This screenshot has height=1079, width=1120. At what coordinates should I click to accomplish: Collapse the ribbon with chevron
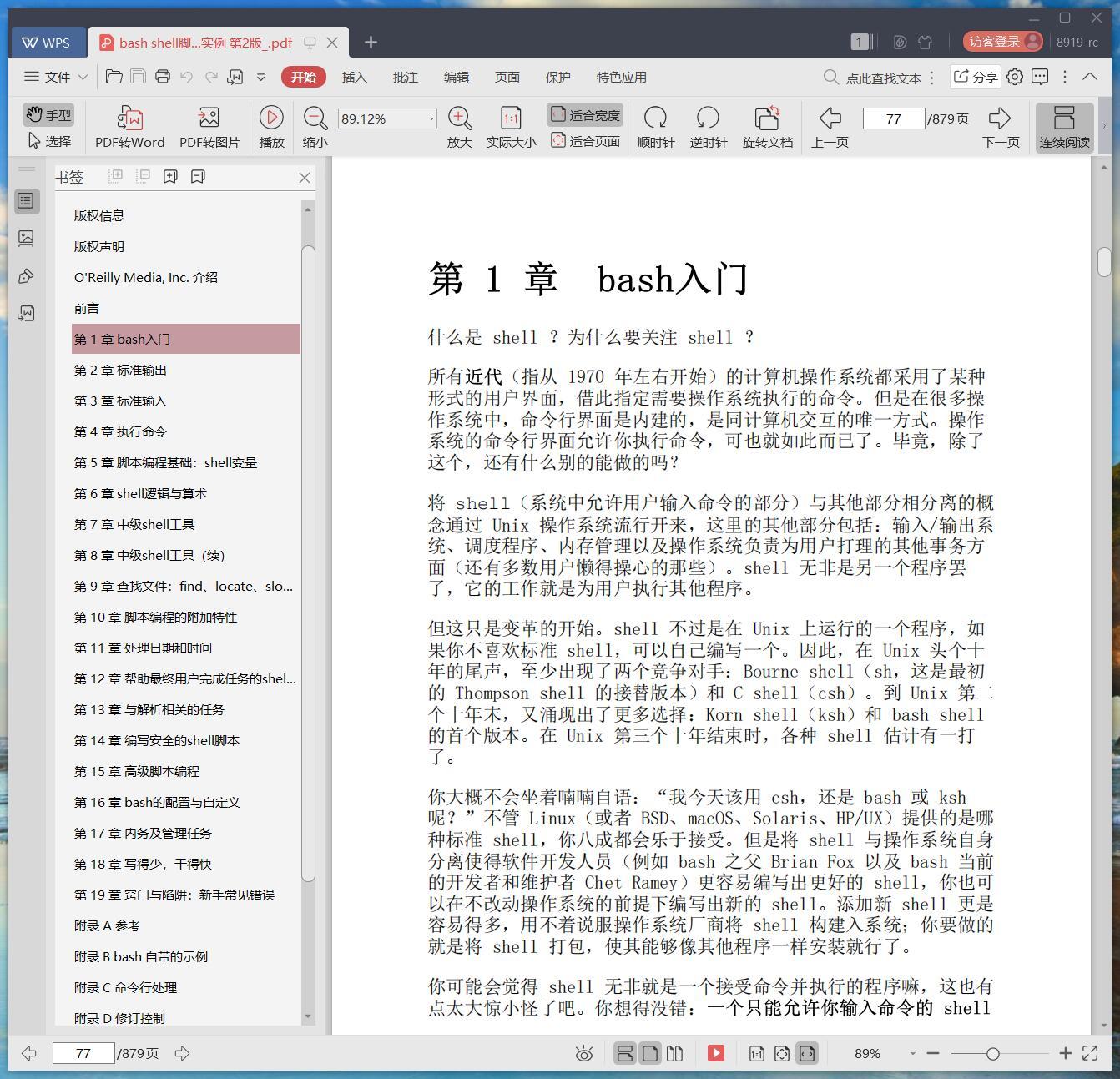pyautogui.click(x=1090, y=76)
